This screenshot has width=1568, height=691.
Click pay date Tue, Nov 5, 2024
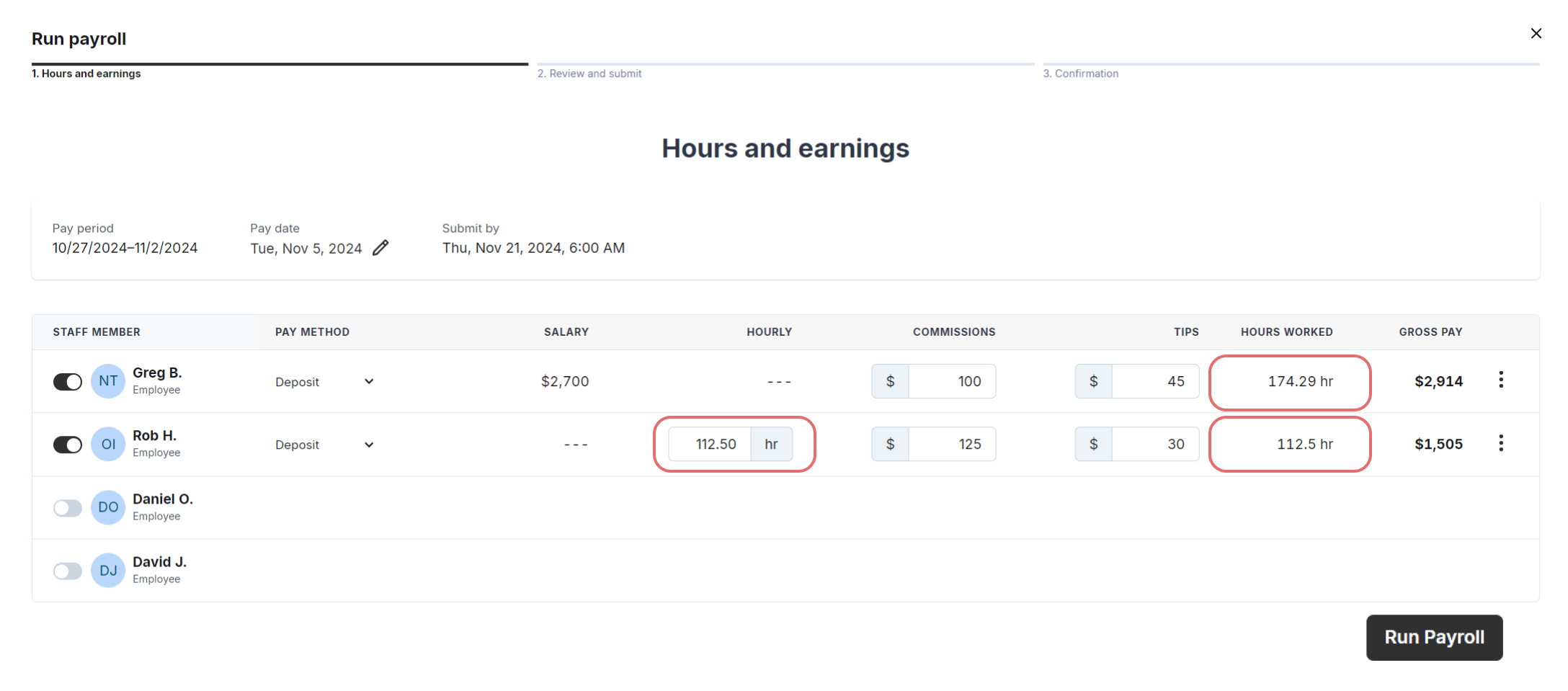click(x=306, y=249)
